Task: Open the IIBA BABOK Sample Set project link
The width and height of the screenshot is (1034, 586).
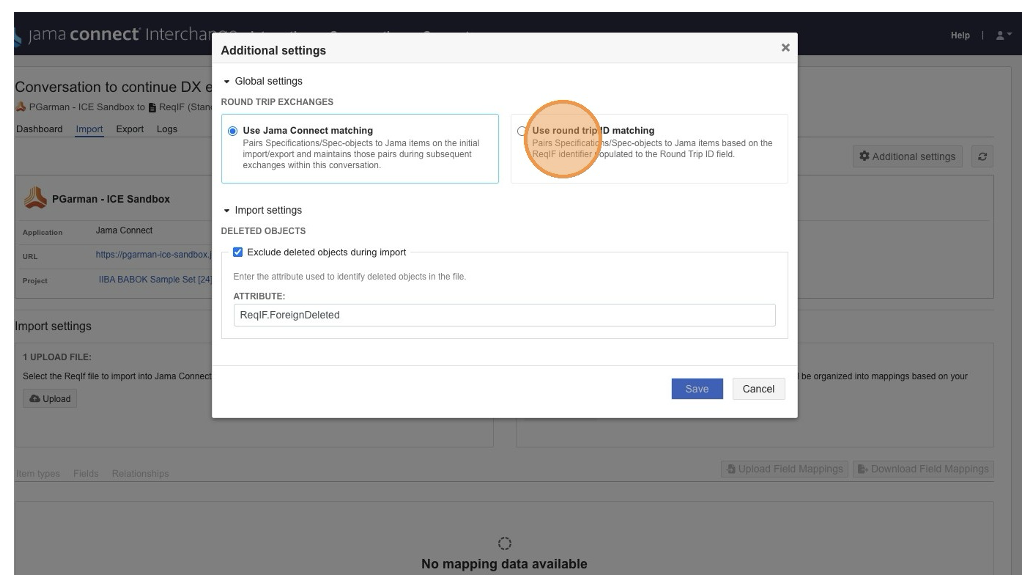Action: [155, 279]
